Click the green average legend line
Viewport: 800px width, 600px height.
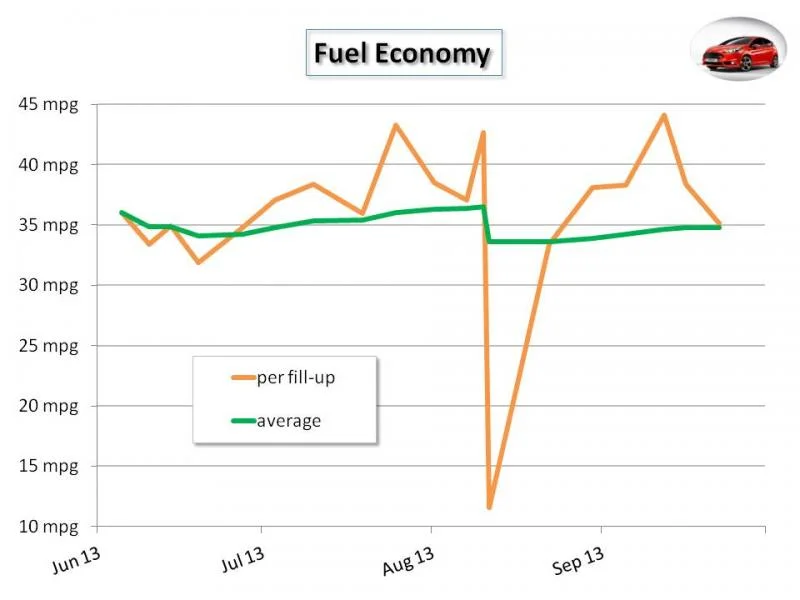click(243, 421)
